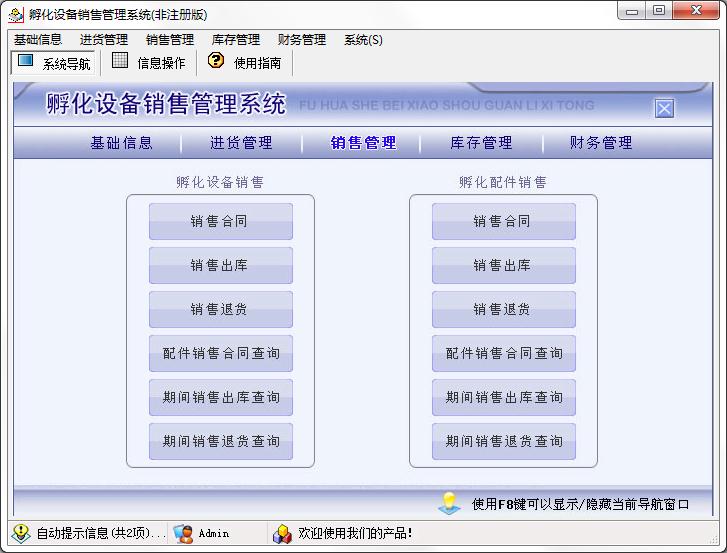Screen dimensions: 727x553
Task: Click the Admin user name text
Action: [214, 534]
